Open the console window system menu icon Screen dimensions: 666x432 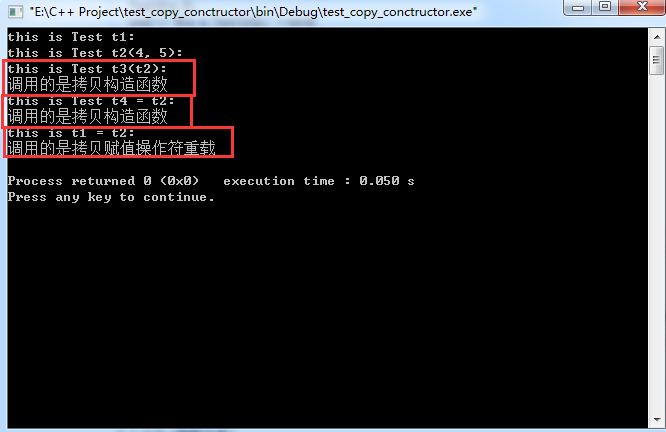point(15,11)
